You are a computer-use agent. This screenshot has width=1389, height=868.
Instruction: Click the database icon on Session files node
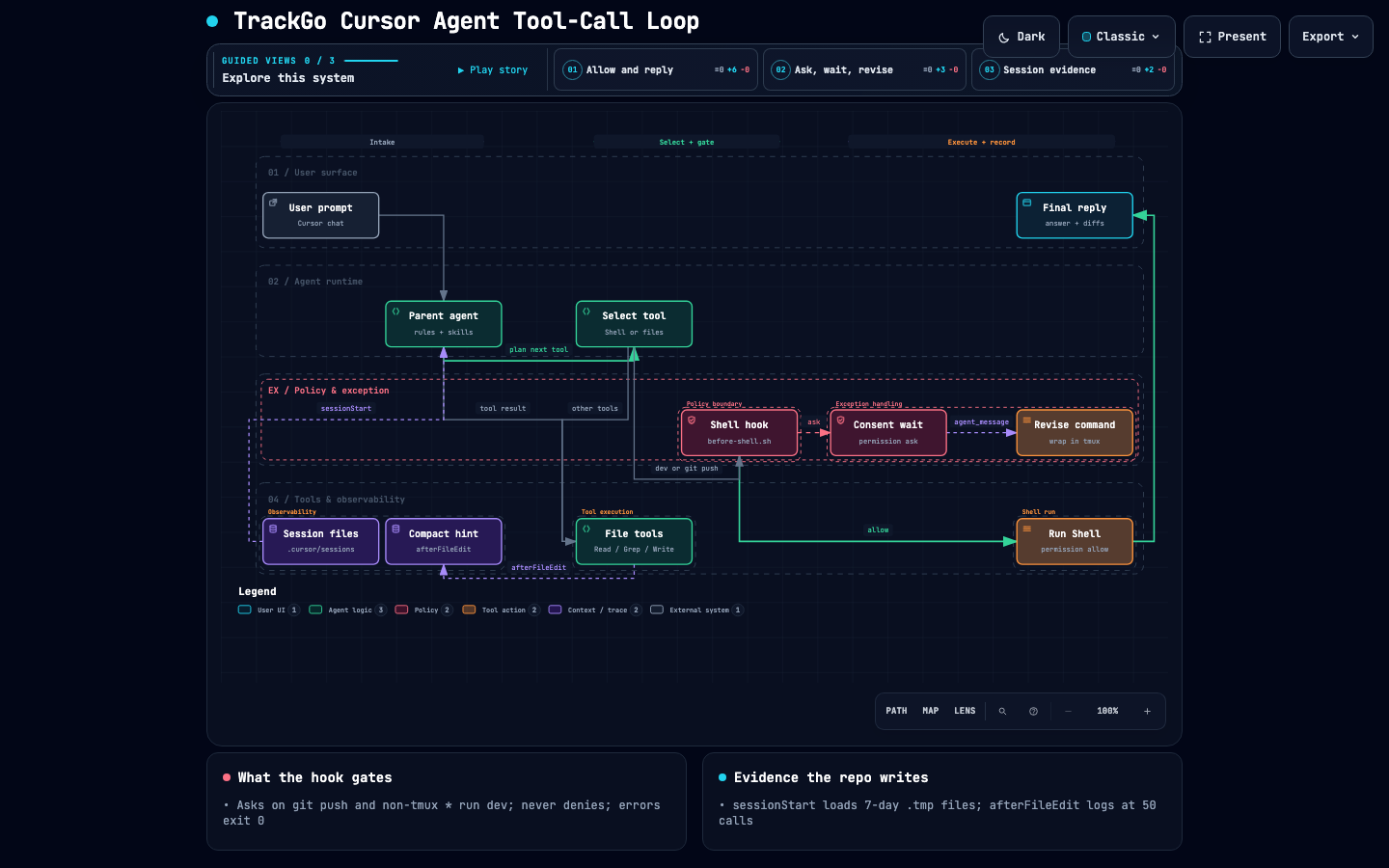point(273,529)
